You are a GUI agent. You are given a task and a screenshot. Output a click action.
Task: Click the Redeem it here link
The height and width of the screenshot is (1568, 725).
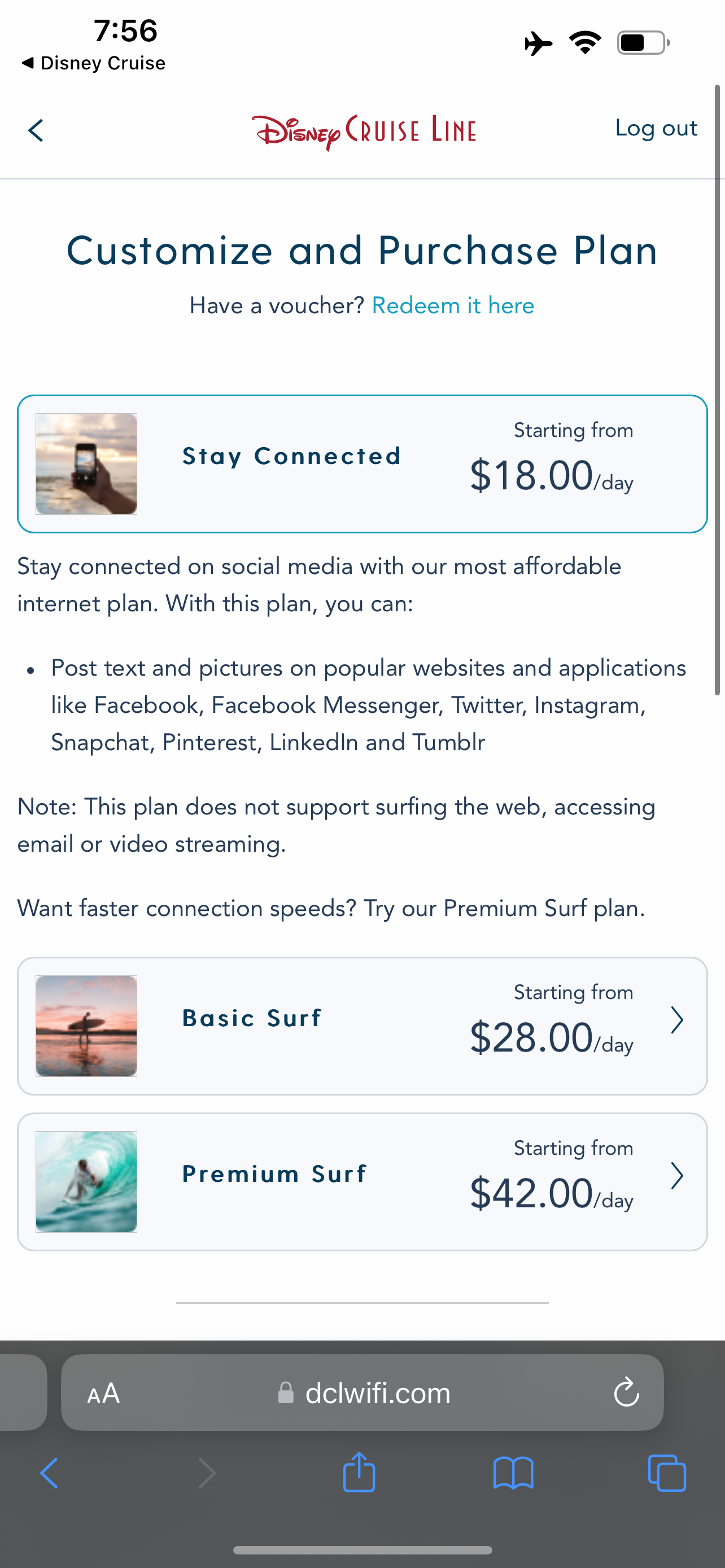pyautogui.click(x=453, y=305)
